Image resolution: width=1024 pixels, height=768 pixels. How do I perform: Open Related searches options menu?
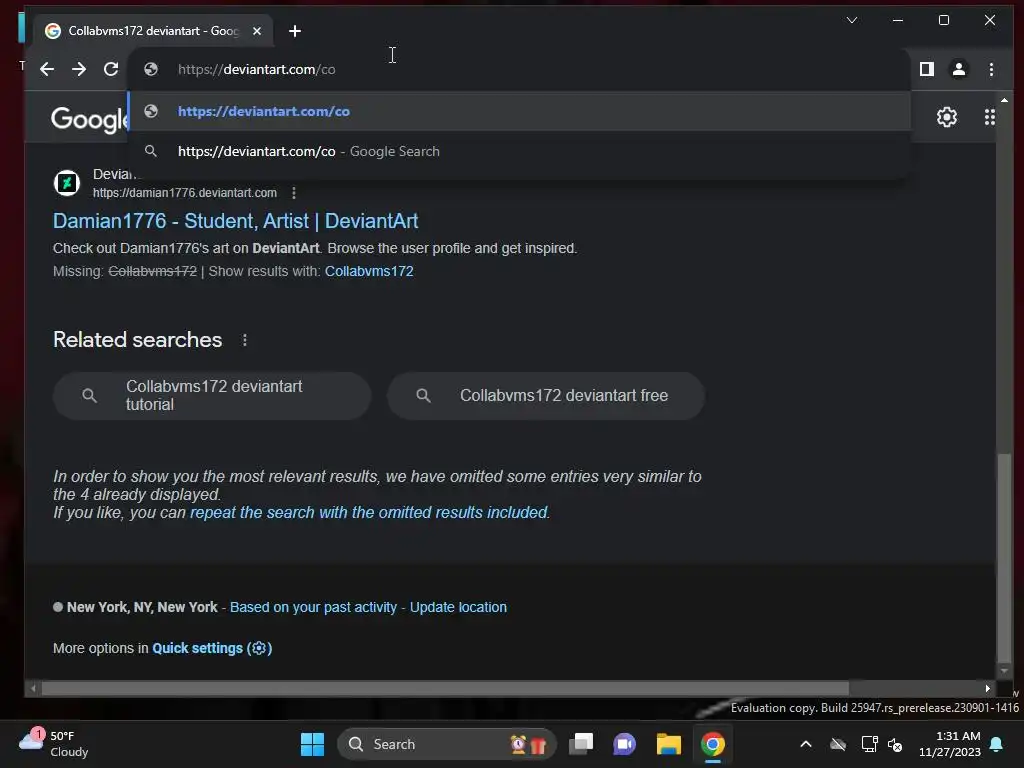point(245,340)
